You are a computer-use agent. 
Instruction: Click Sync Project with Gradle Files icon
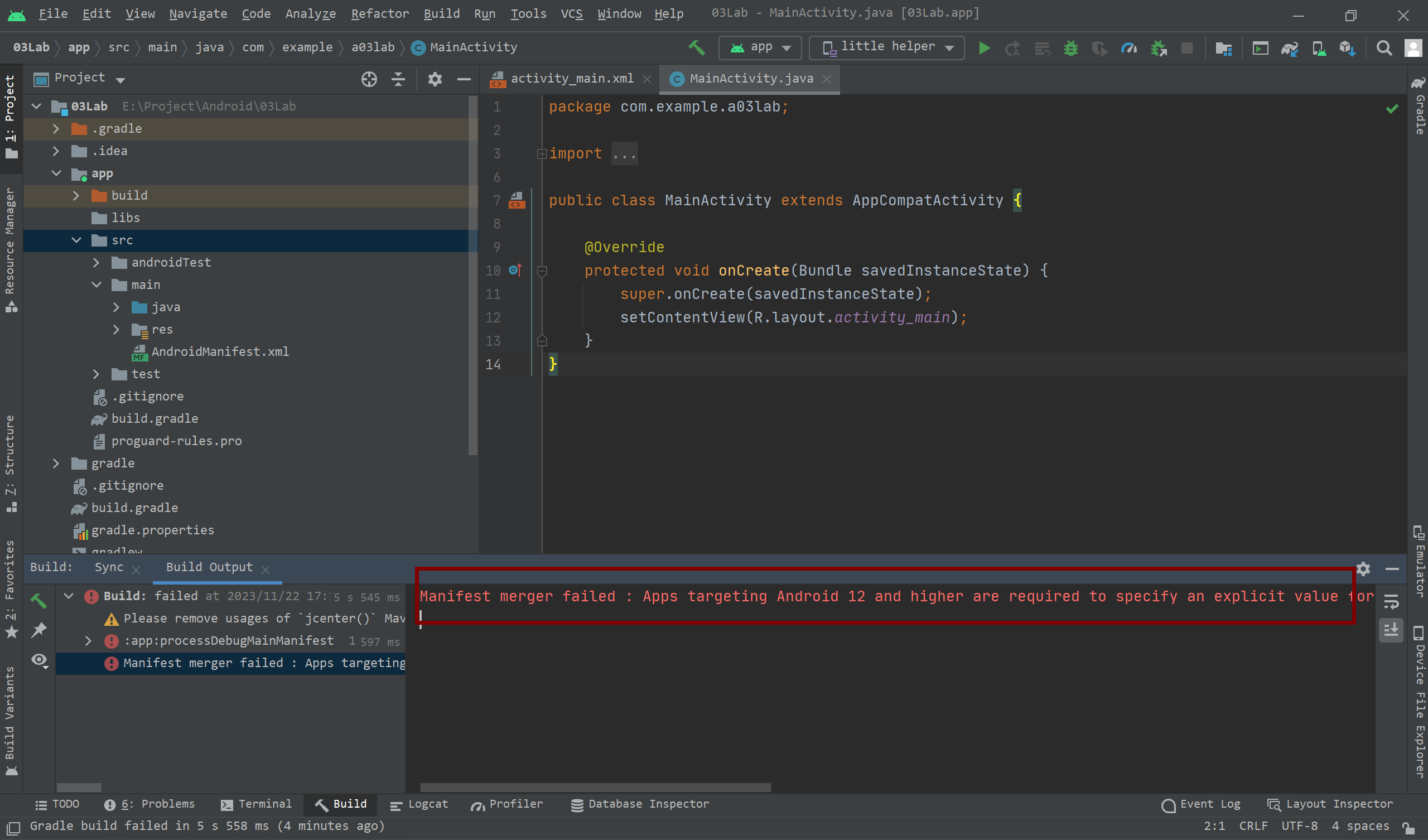tap(1289, 49)
